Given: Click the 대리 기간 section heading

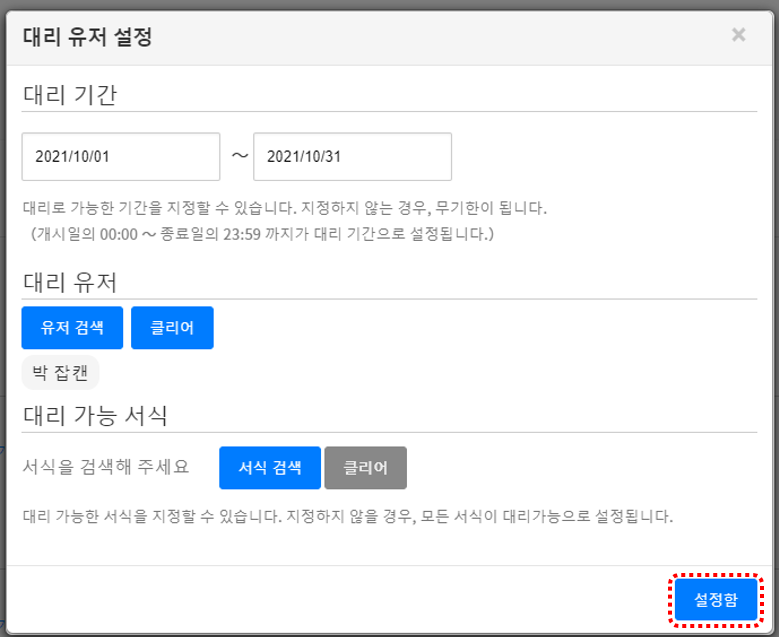Looking at the screenshot, I should point(69,95).
